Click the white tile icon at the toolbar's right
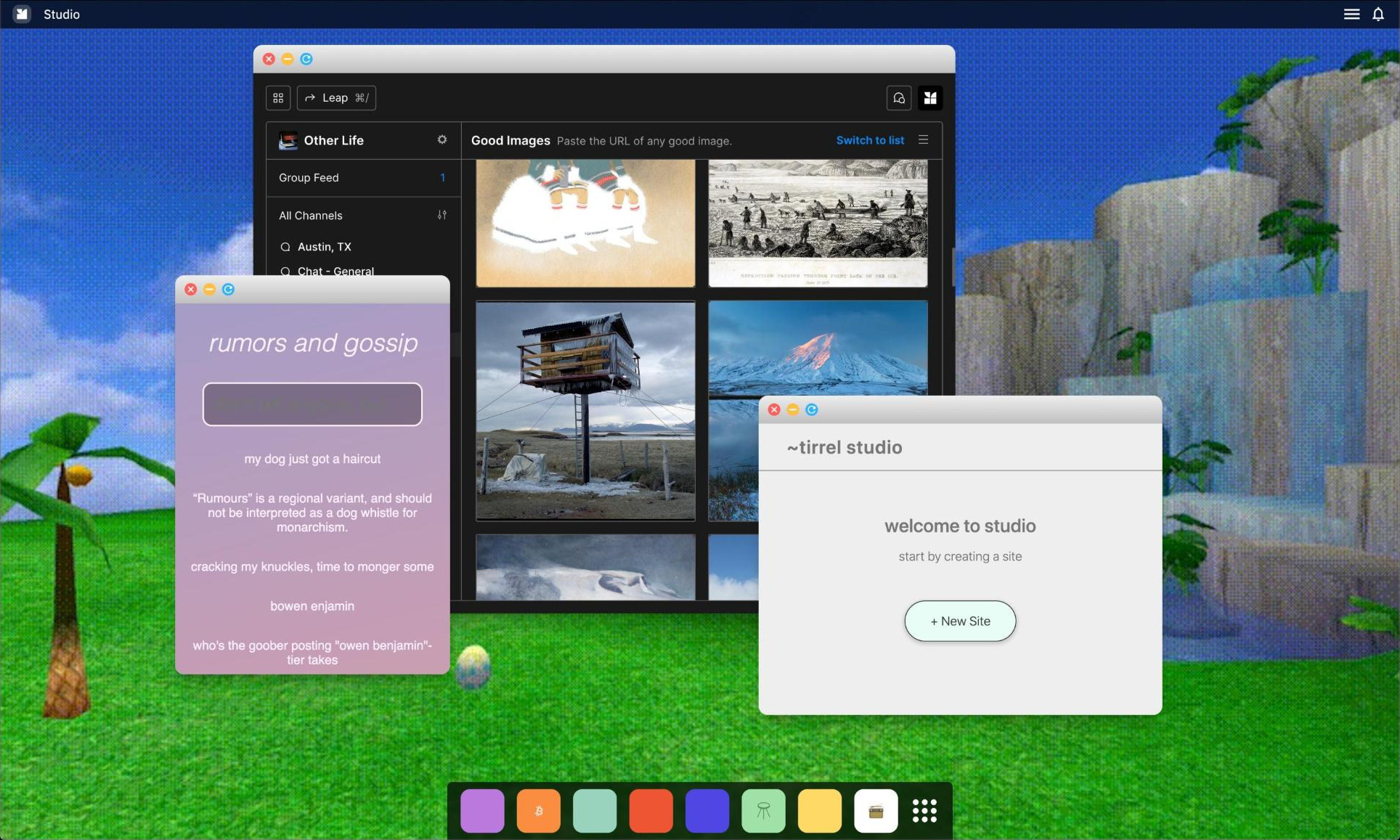 [x=930, y=98]
